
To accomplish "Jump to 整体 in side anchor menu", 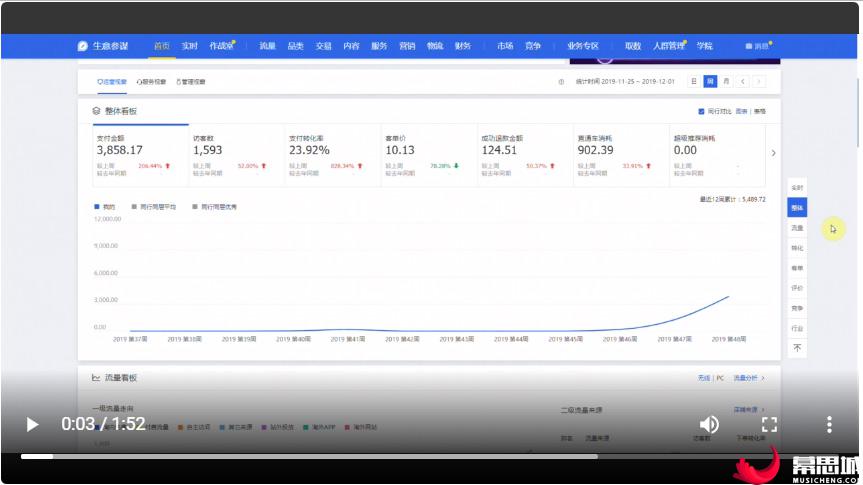I will point(797,208).
